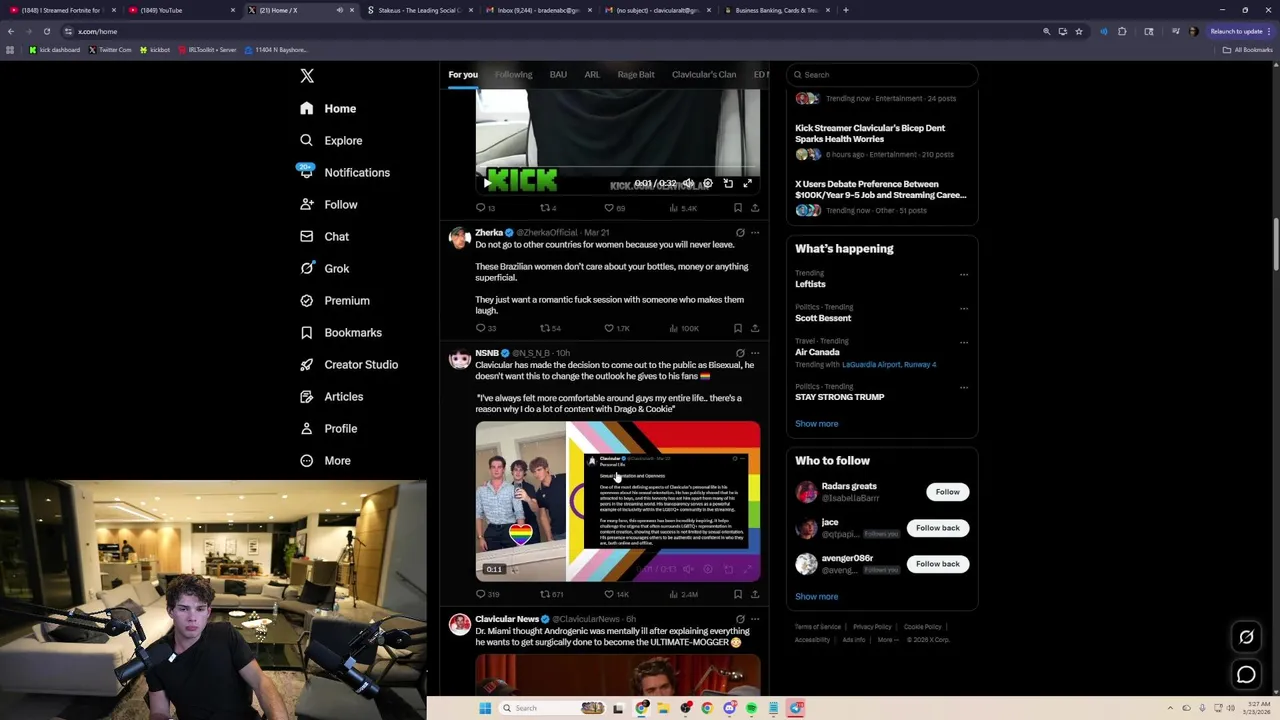This screenshot has width=1280, height=720.
Task: Open the NSNB post video thumbnail
Action: pyautogui.click(x=617, y=501)
